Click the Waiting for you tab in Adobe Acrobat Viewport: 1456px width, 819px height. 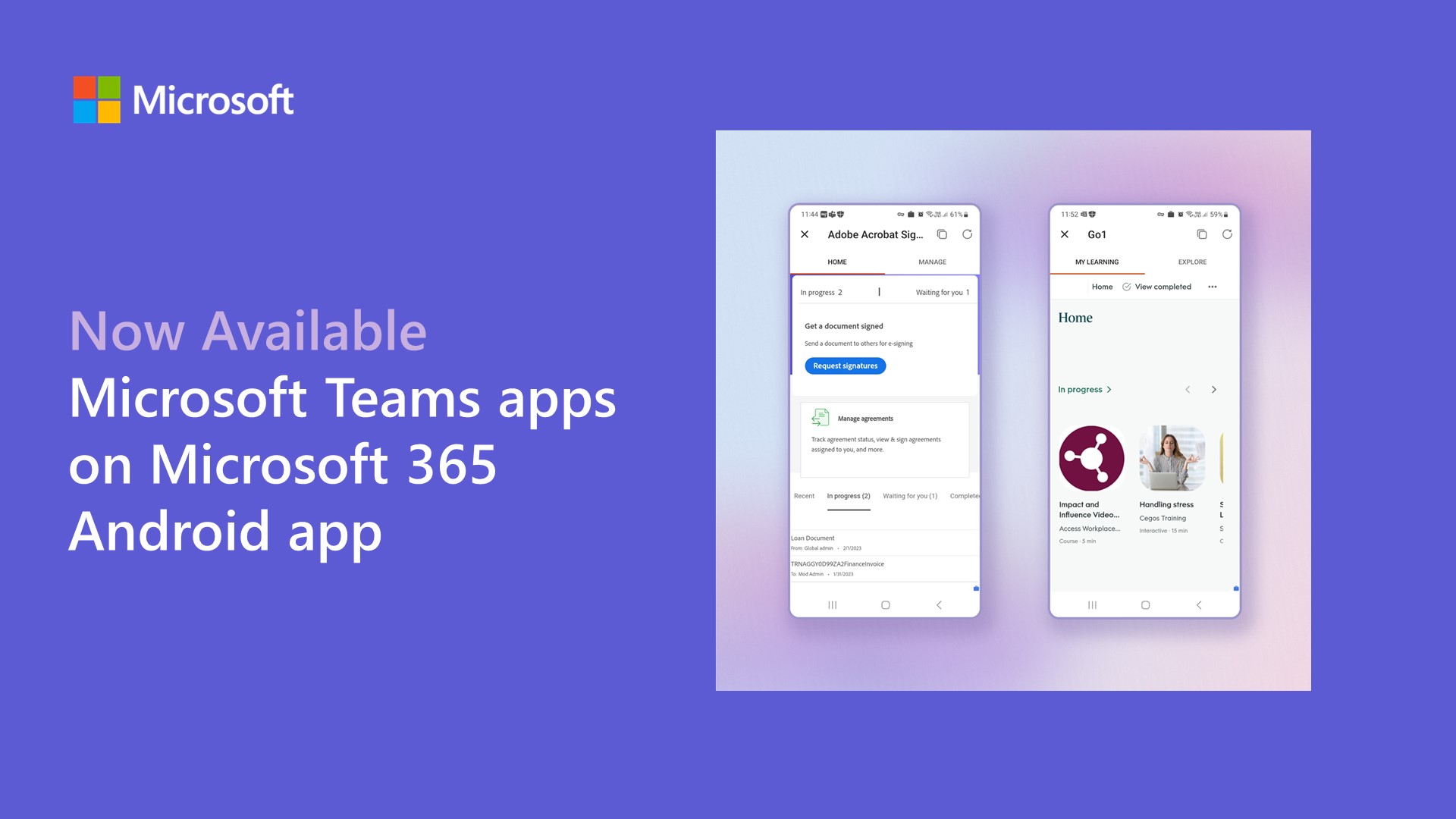(x=910, y=496)
